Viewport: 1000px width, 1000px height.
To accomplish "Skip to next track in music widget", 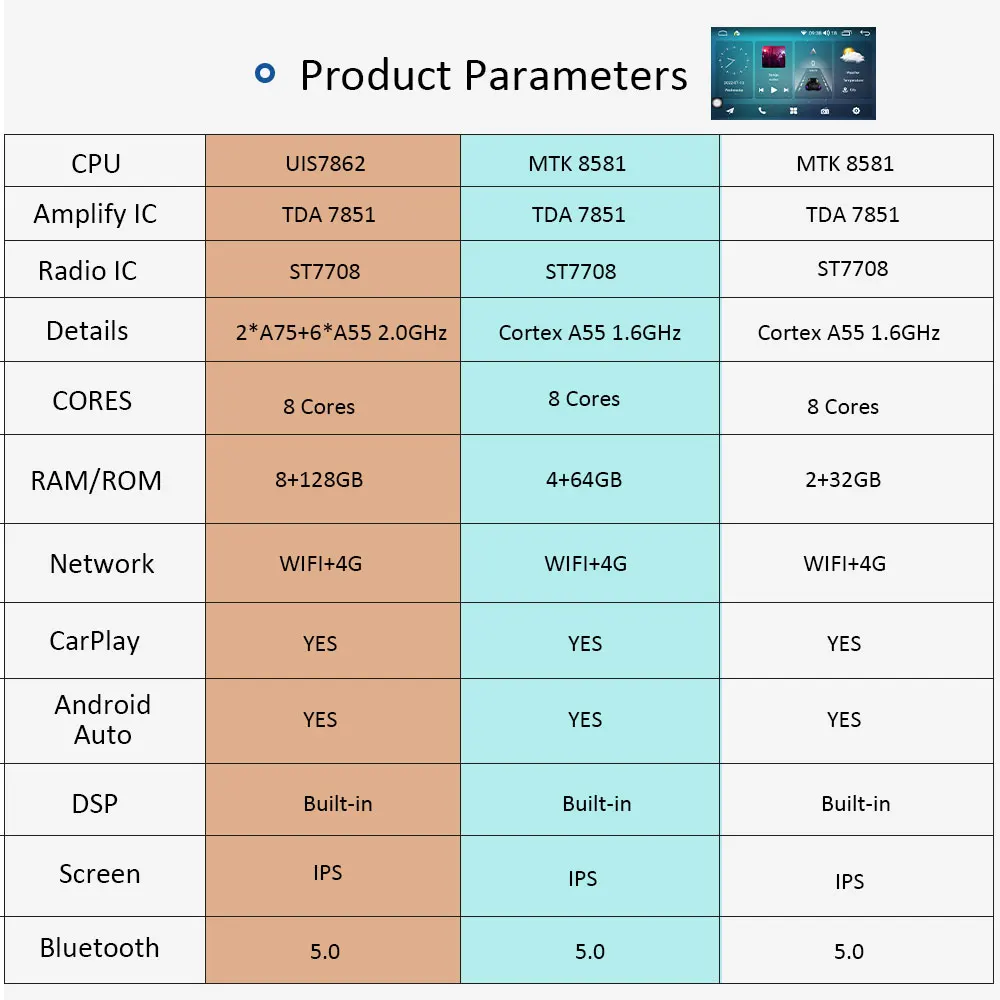I will pos(786,90).
